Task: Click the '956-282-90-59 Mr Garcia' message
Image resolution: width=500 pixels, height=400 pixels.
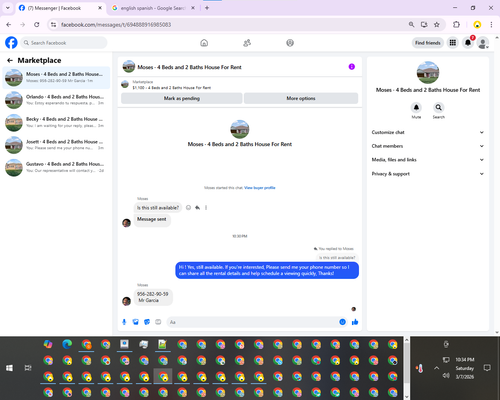Action: 153,297
